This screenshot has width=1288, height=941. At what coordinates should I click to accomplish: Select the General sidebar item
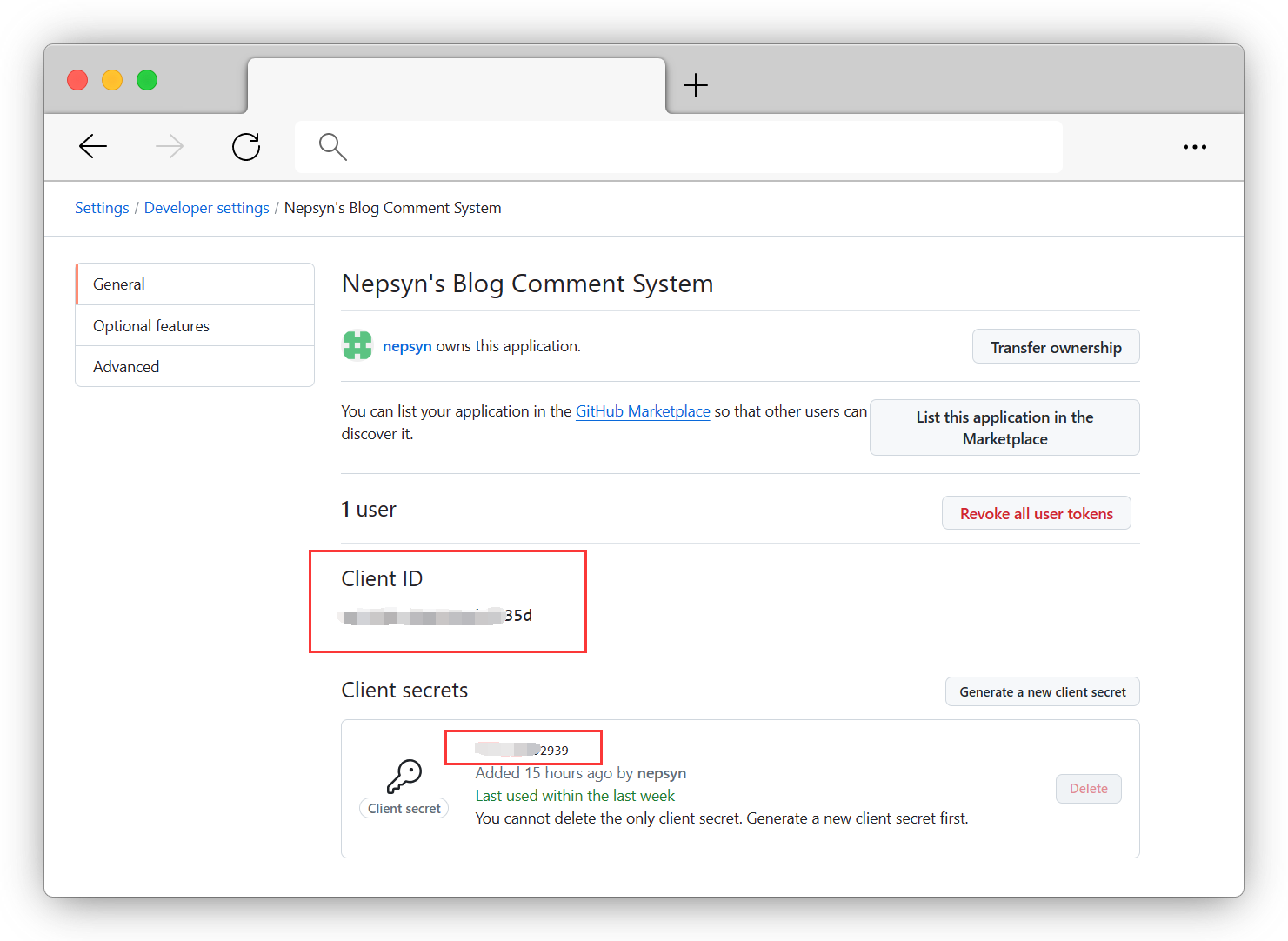(x=195, y=284)
